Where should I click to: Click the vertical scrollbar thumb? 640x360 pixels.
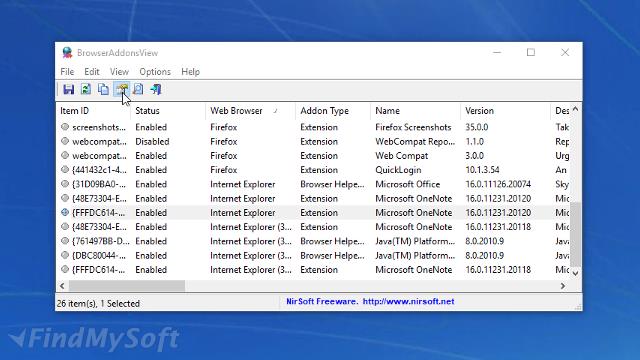pyautogui.click(x=576, y=235)
